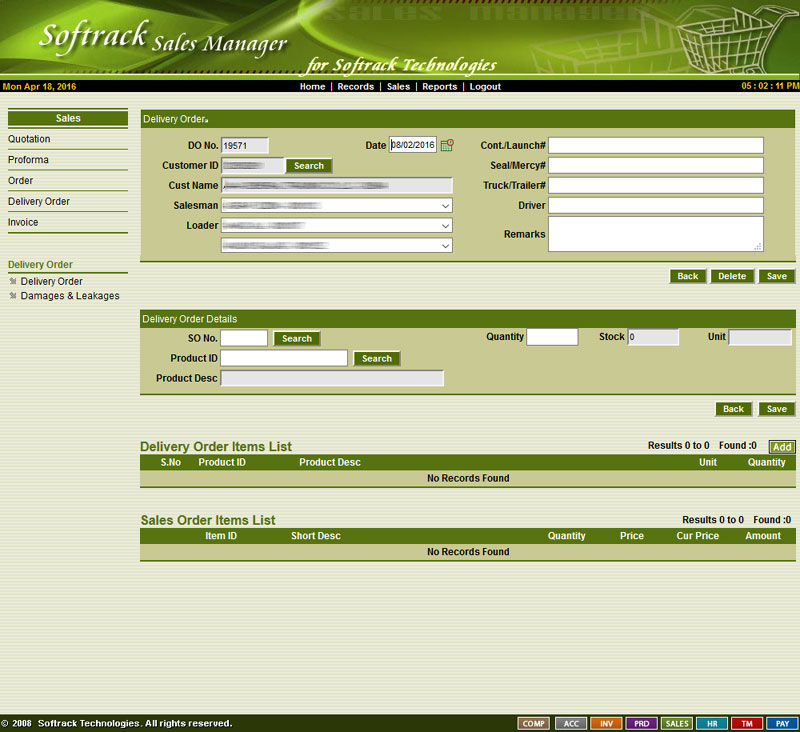Viewport: 800px width, 732px height.
Task: Click the Truck/Trailer# input field
Action: coord(655,185)
